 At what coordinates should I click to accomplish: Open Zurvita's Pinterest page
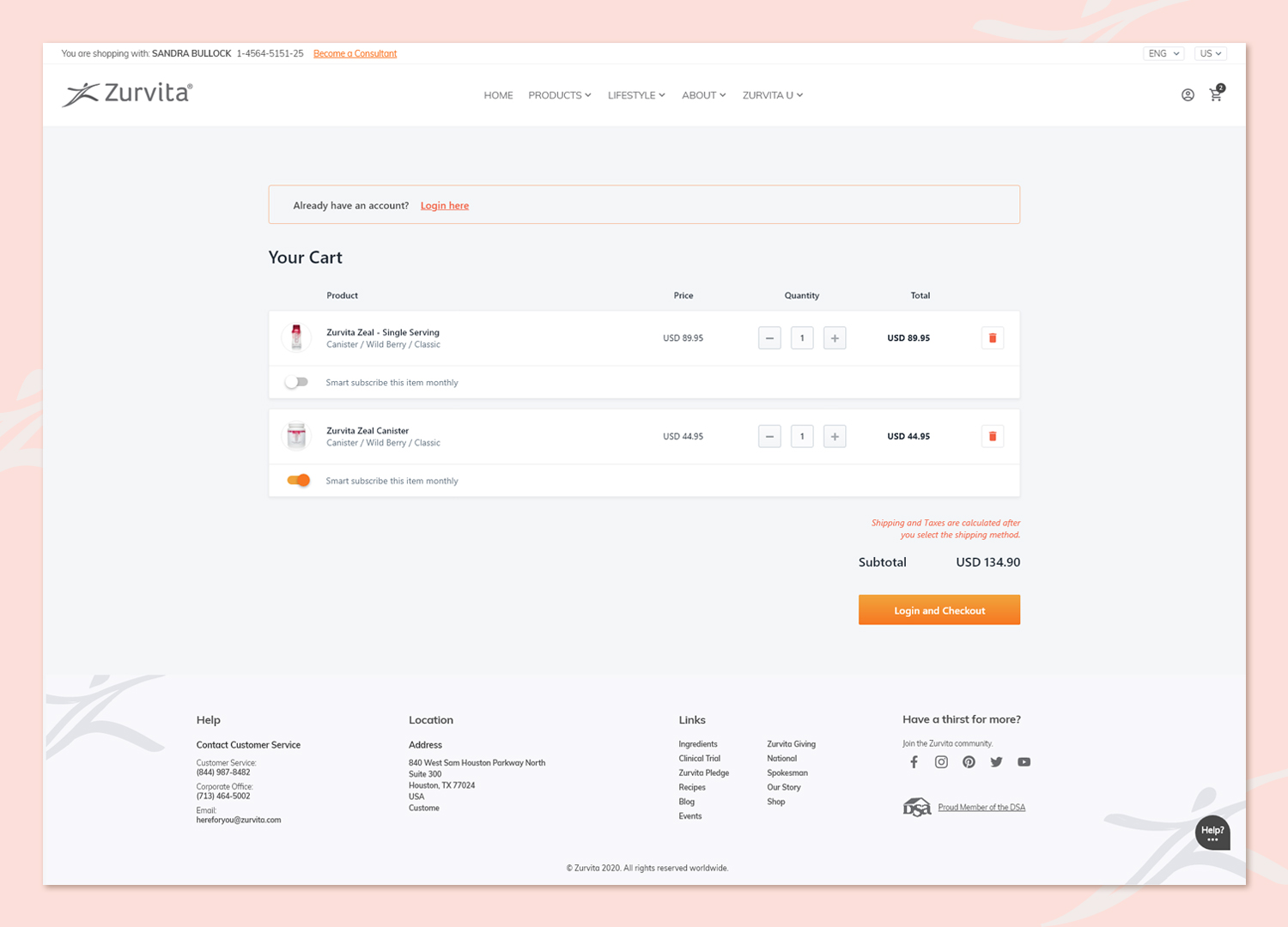[969, 762]
